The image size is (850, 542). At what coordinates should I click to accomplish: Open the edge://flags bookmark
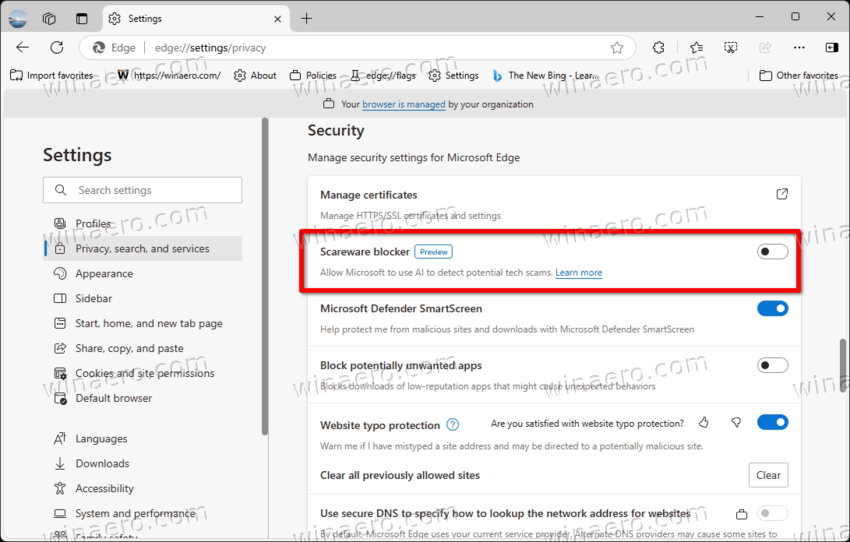click(383, 75)
